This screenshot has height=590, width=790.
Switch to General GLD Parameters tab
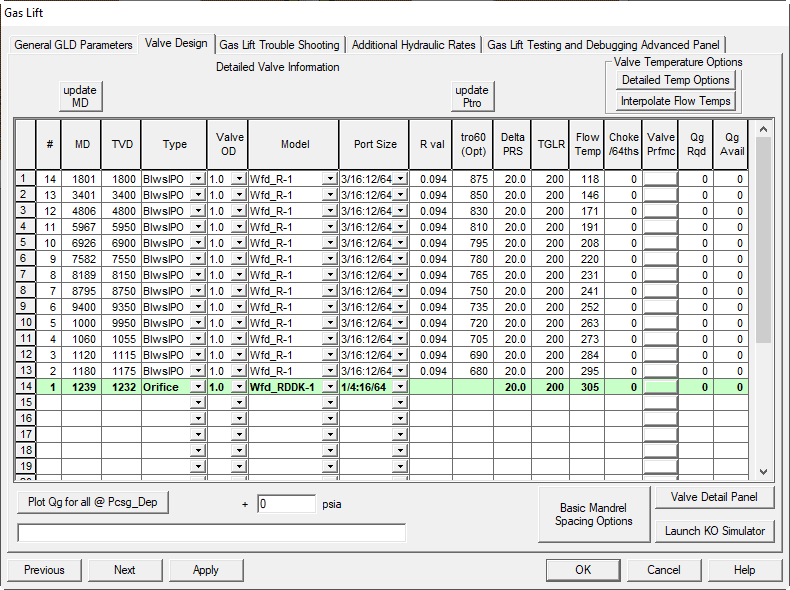click(x=73, y=45)
